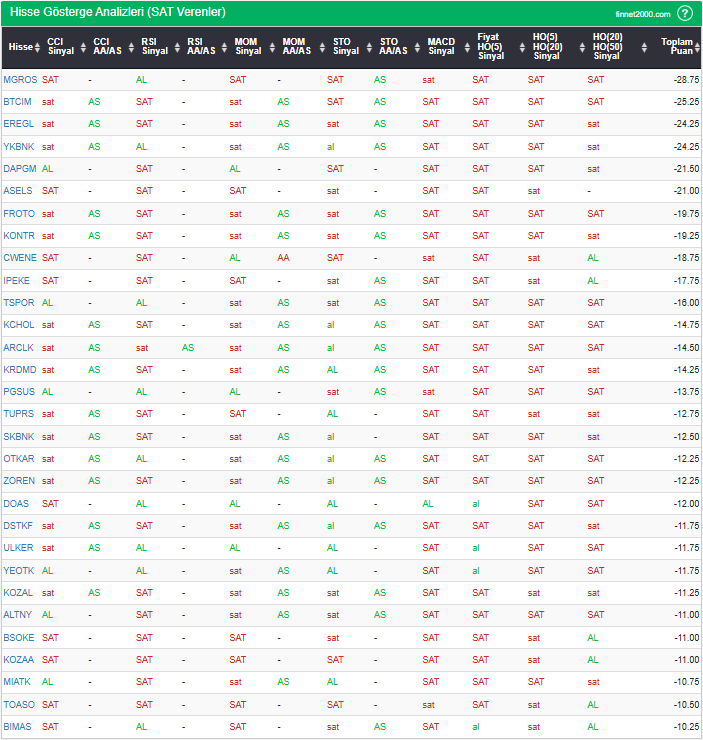Sort by RSI AA/AS column header
Image resolution: width=703 pixels, height=740 pixels.
(200, 47)
